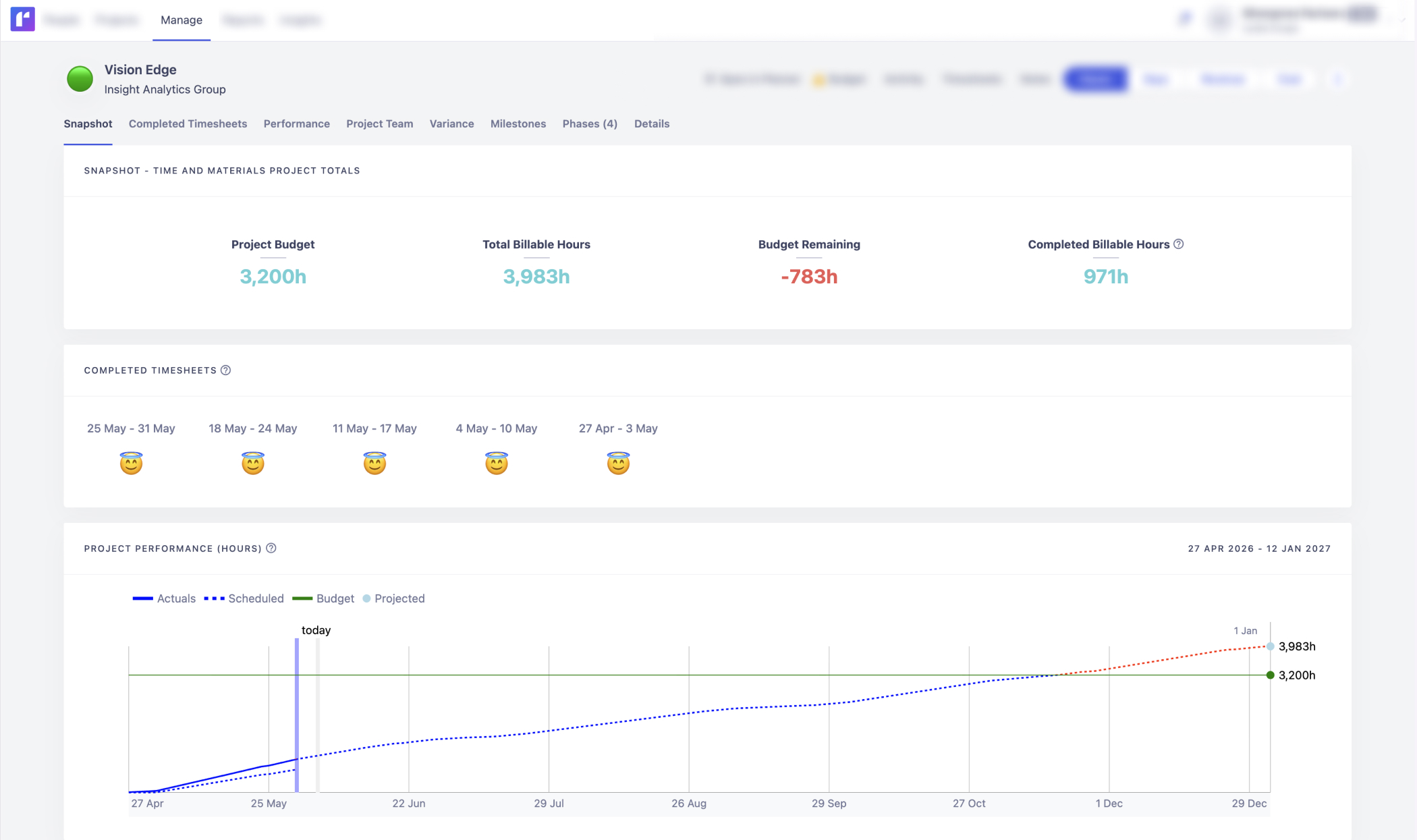Screen dimensions: 1417x840
Task: Open the Performance tab
Action: tap(296, 123)
